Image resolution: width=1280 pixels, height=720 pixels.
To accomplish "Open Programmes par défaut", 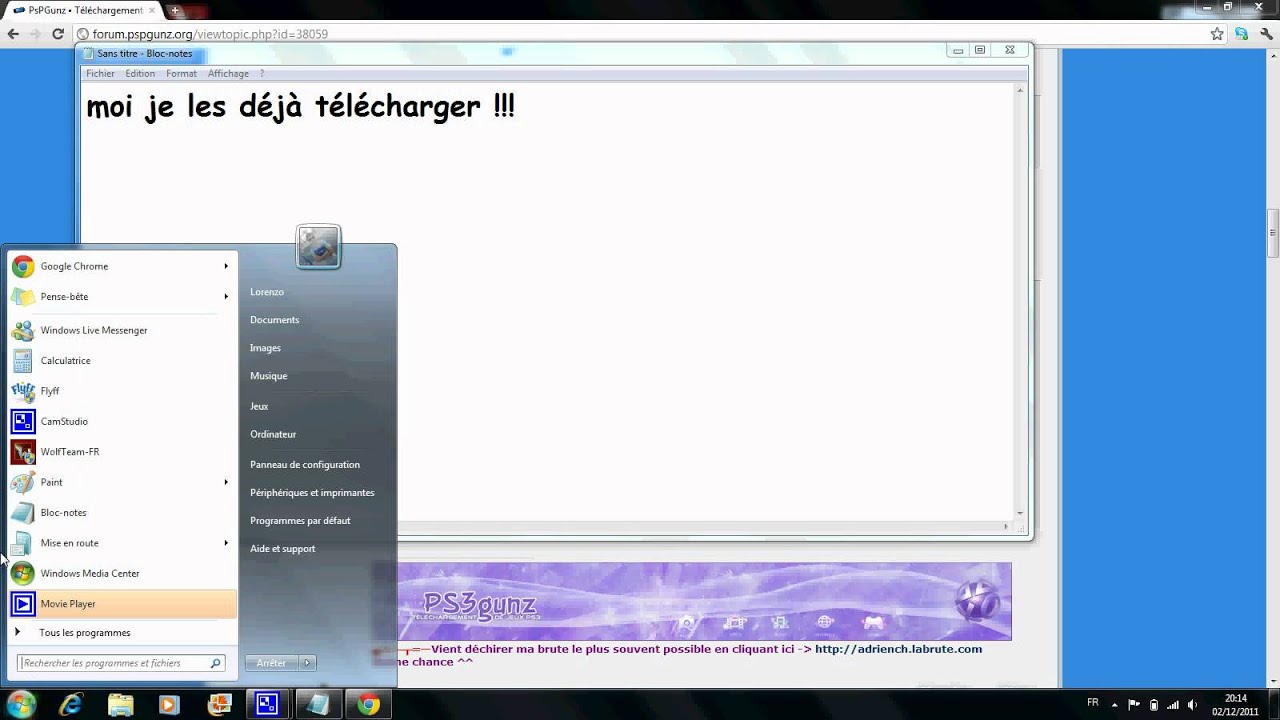I will pyautogui.click(x=300, y=521).
